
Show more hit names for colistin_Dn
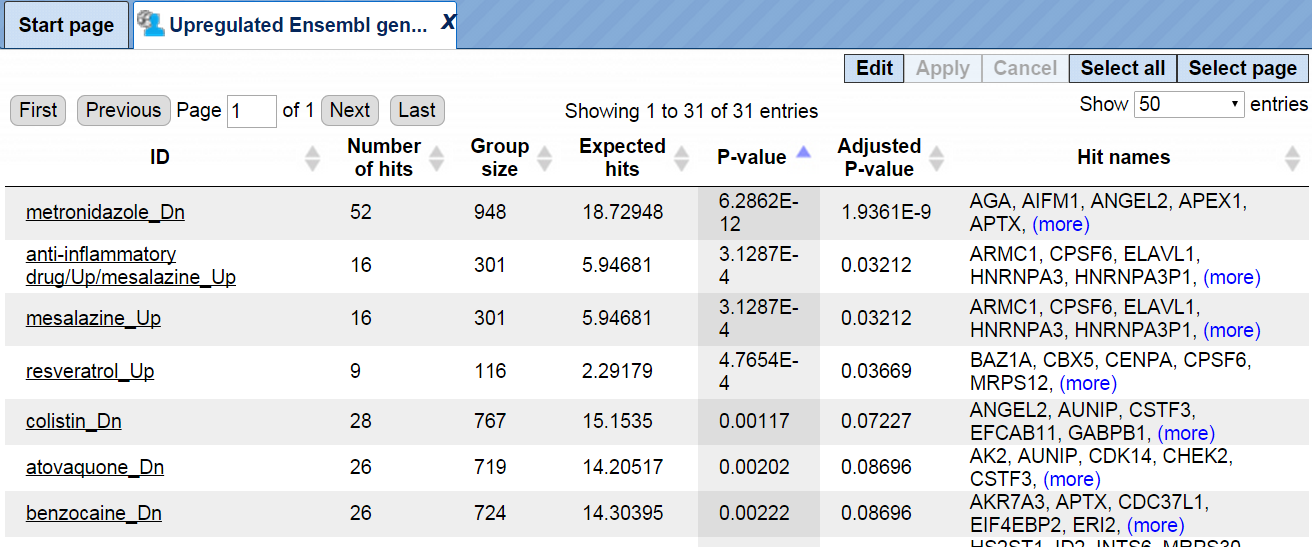click(1186, 433)
